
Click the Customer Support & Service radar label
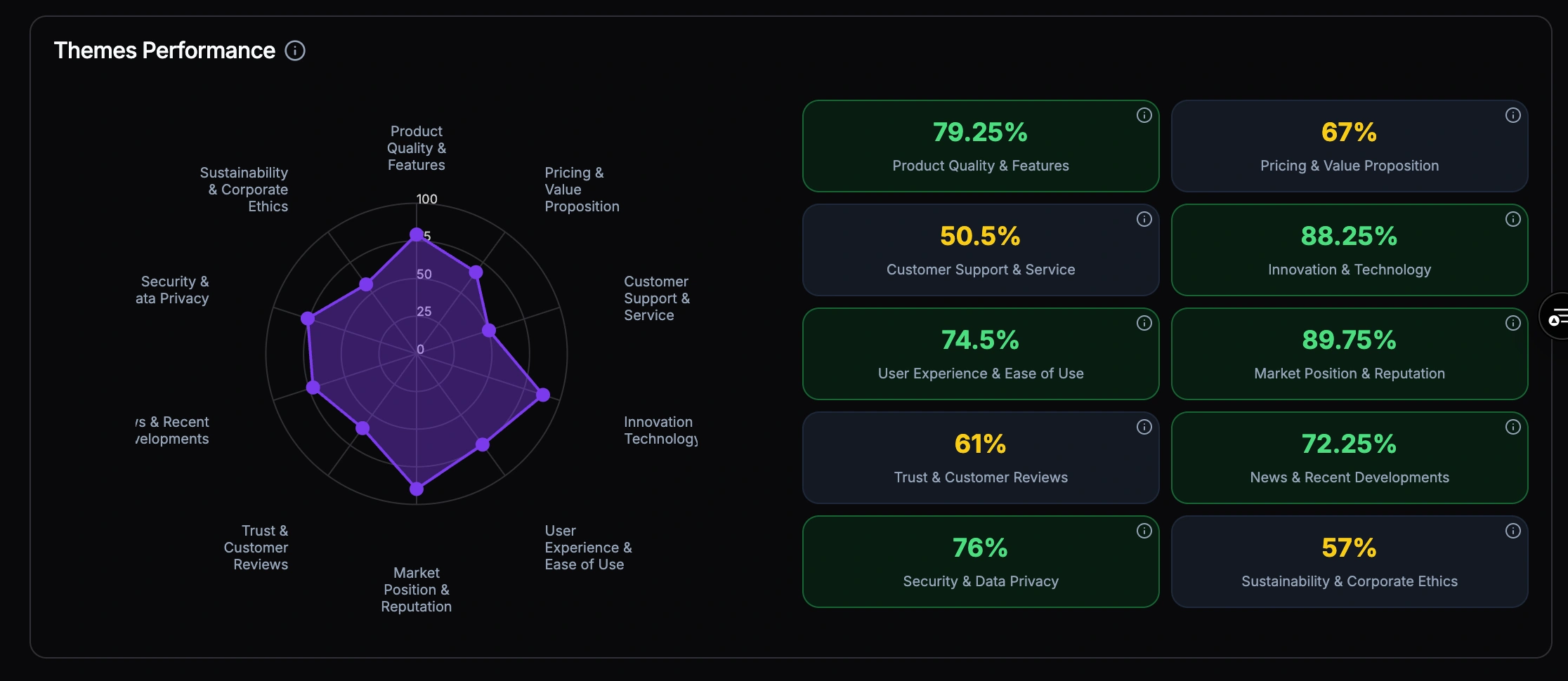click(x=657, y=298)
